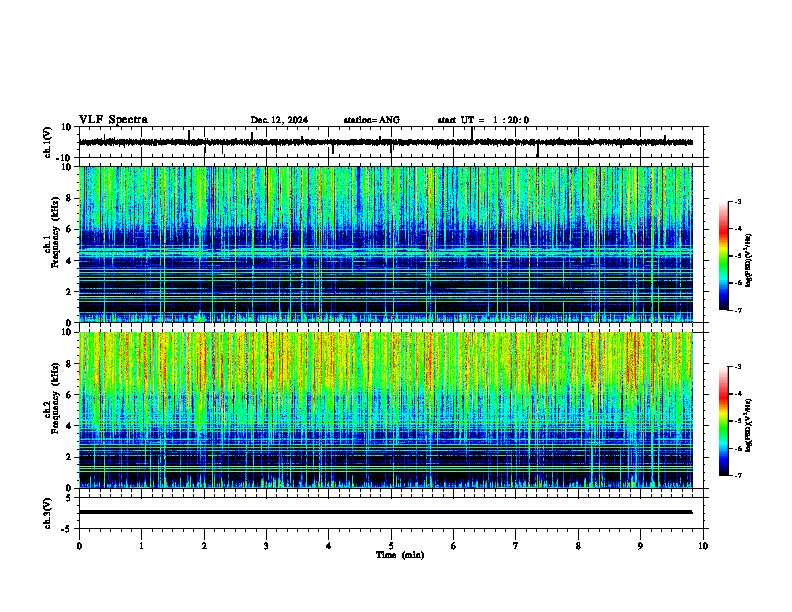Click the "Time (min)" axis title
This screenshot has width=792, height=612.
click(400, 555)
